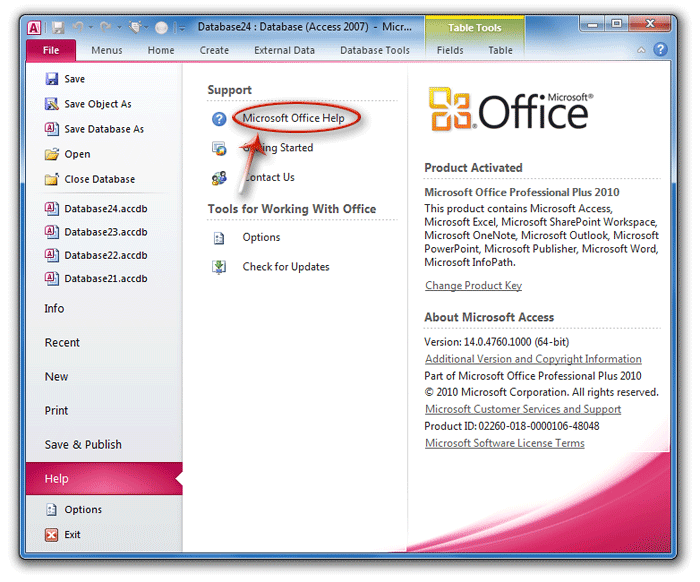Click the Database24.accdb file icon
Screen dimensions: 700x582
(x=52, y=208)
